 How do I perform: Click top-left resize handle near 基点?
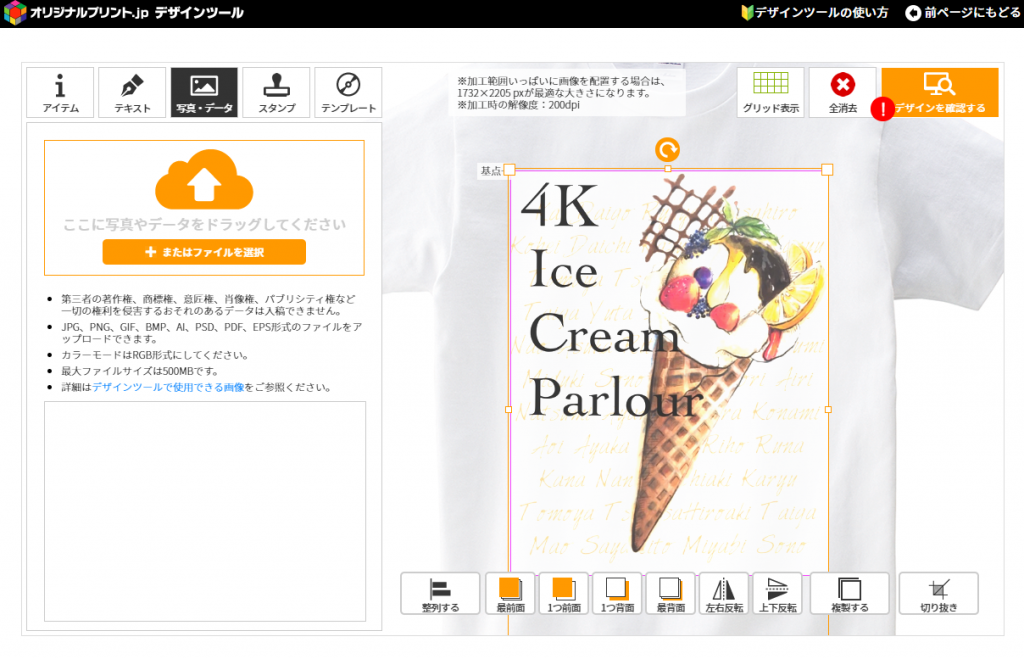pyautogui.click(x=510, y=170)
